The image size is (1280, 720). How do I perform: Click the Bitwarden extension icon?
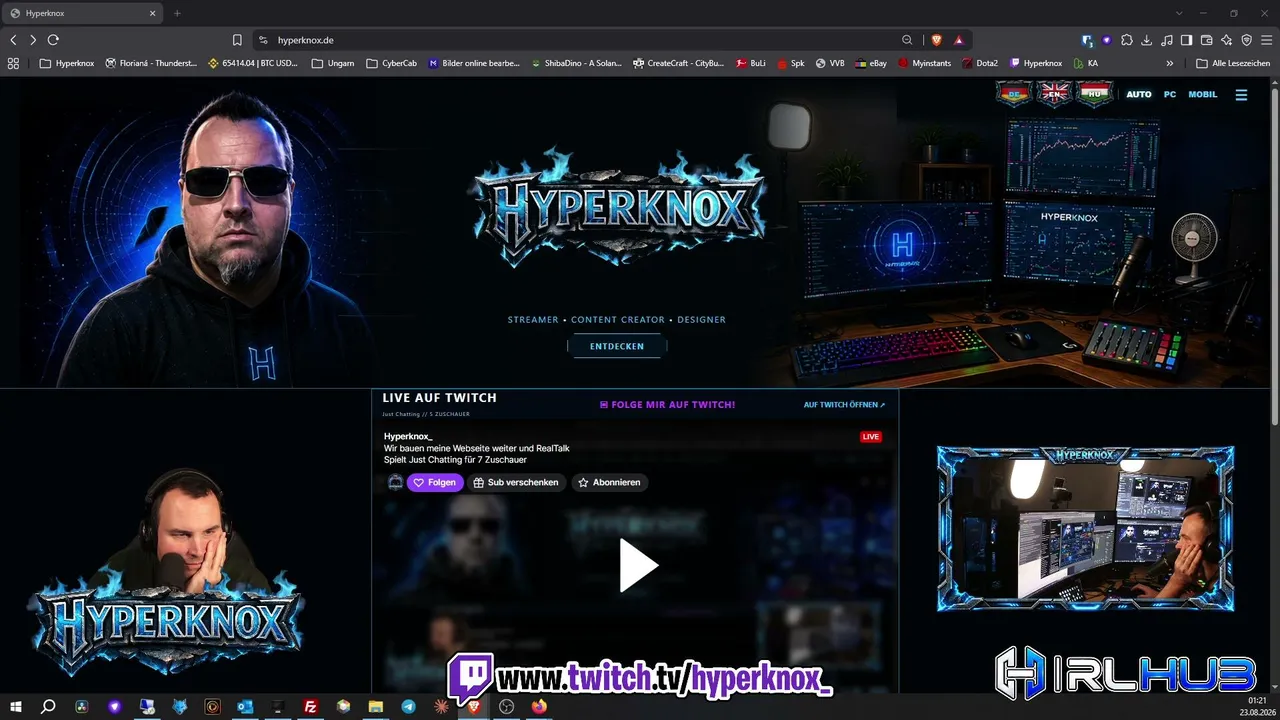coord(1087,40)
